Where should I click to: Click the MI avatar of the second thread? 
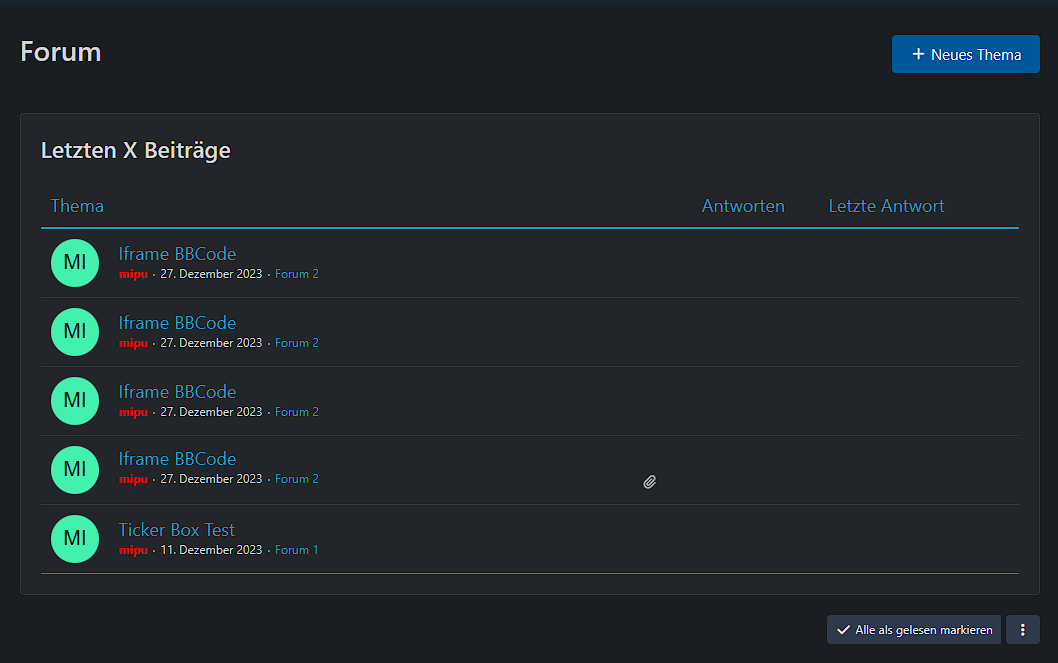coord(75,332)
